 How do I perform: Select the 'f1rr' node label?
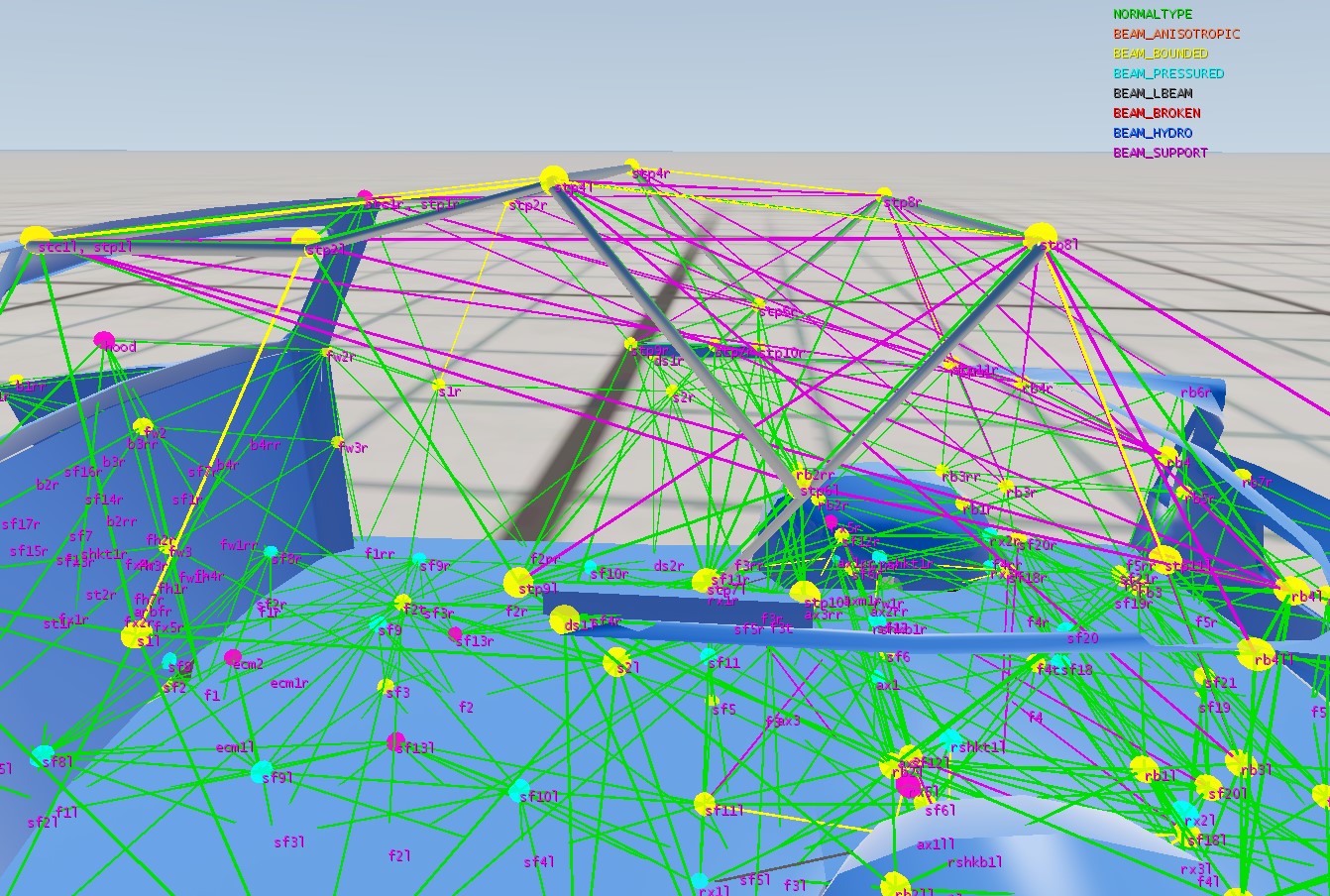coord(380,554)
